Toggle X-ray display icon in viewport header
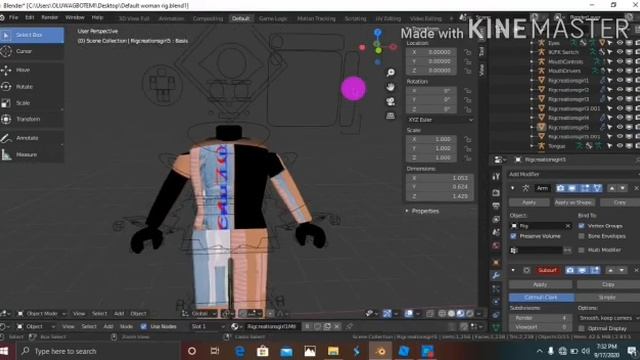This screenshot has width=640, height=360. pos(430,313)
